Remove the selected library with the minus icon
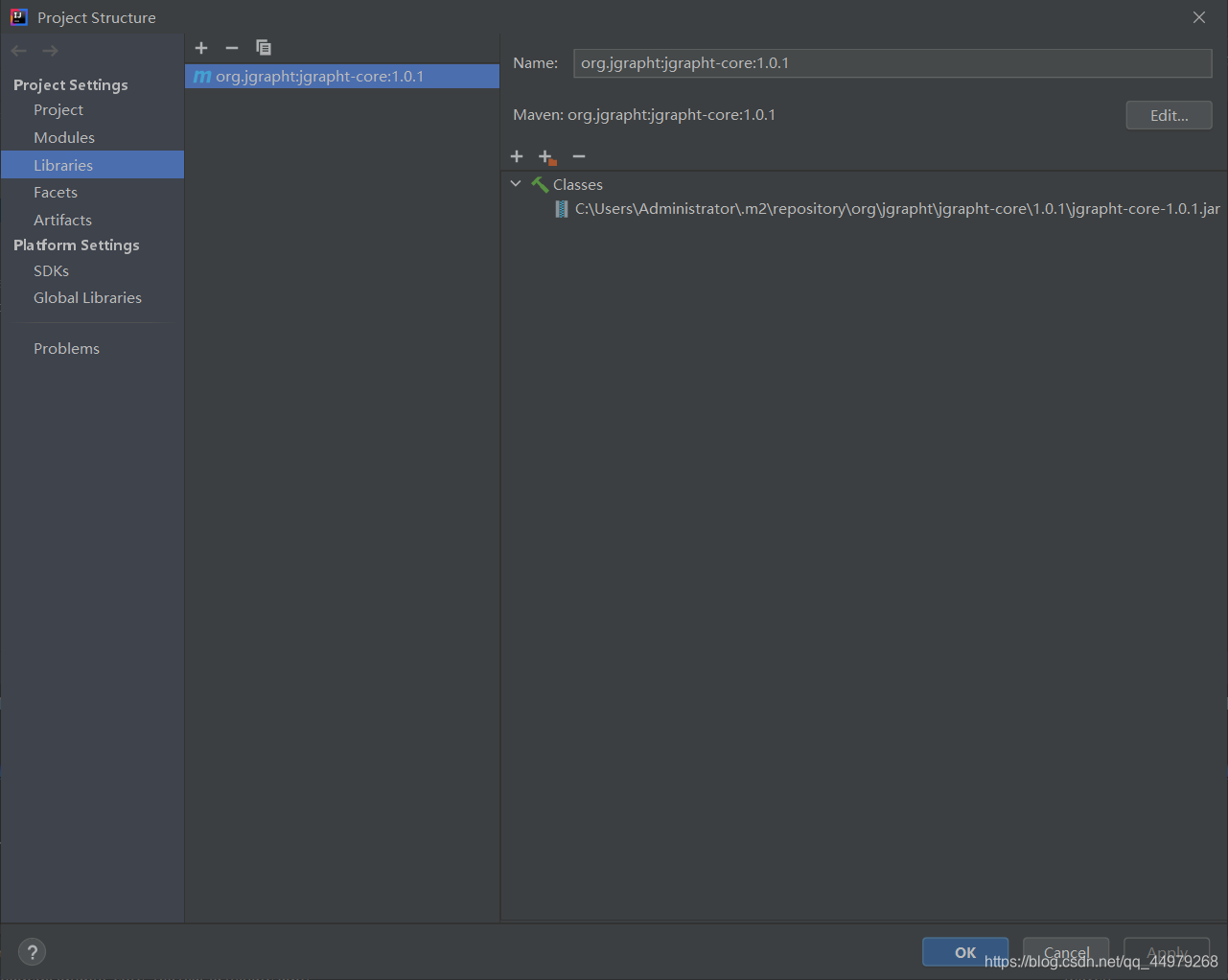 pos(231,47)
